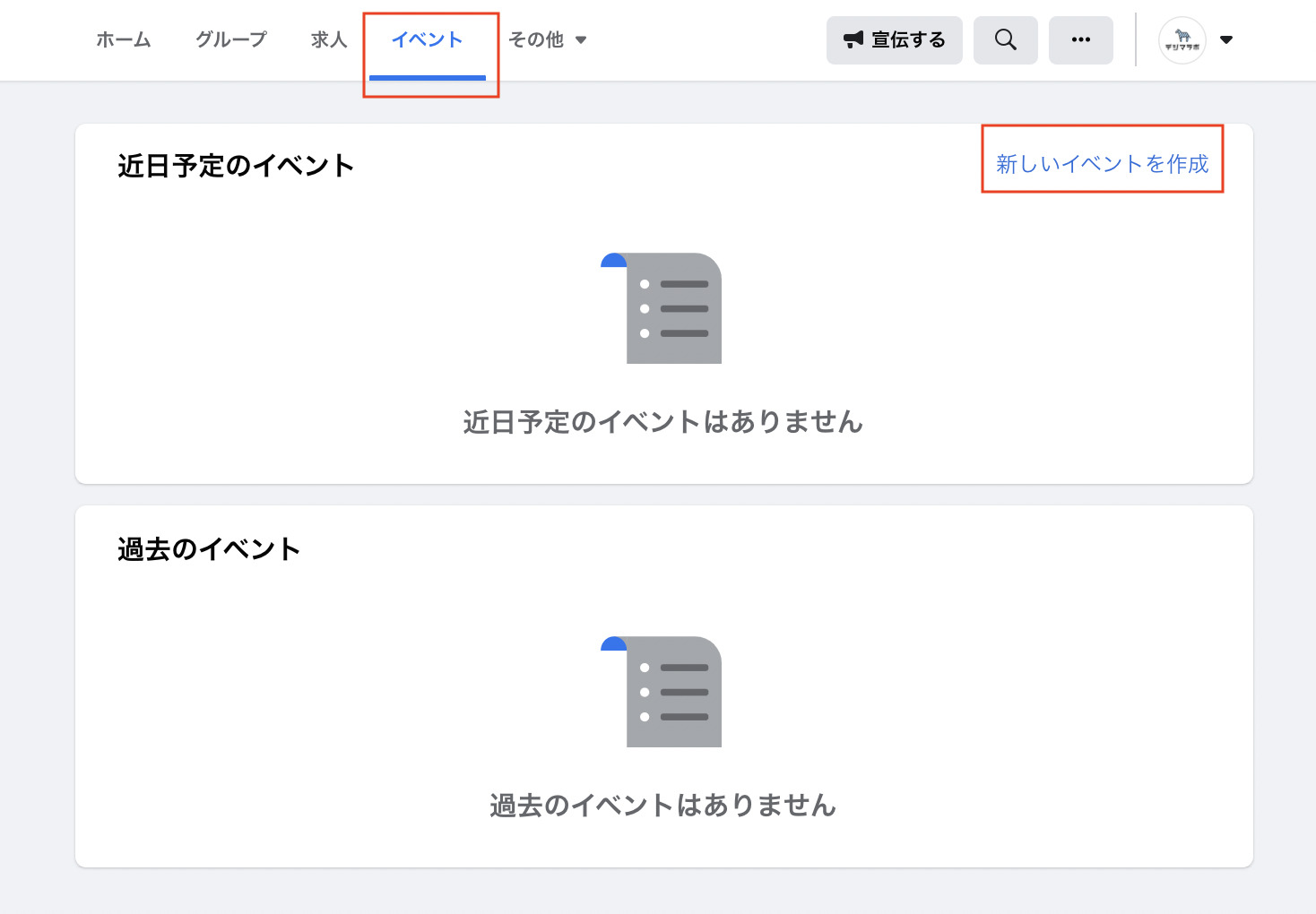Click the 新しいイベントを作成 link

[1102, 164]
